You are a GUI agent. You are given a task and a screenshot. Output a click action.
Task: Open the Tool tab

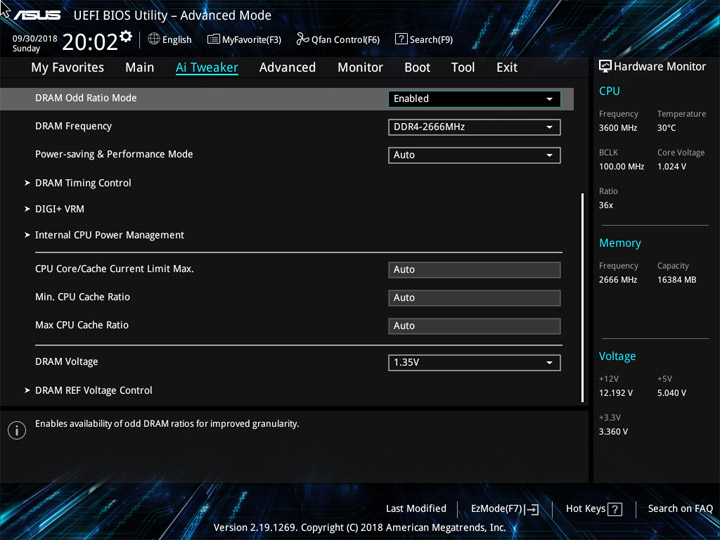pos(463,68)
